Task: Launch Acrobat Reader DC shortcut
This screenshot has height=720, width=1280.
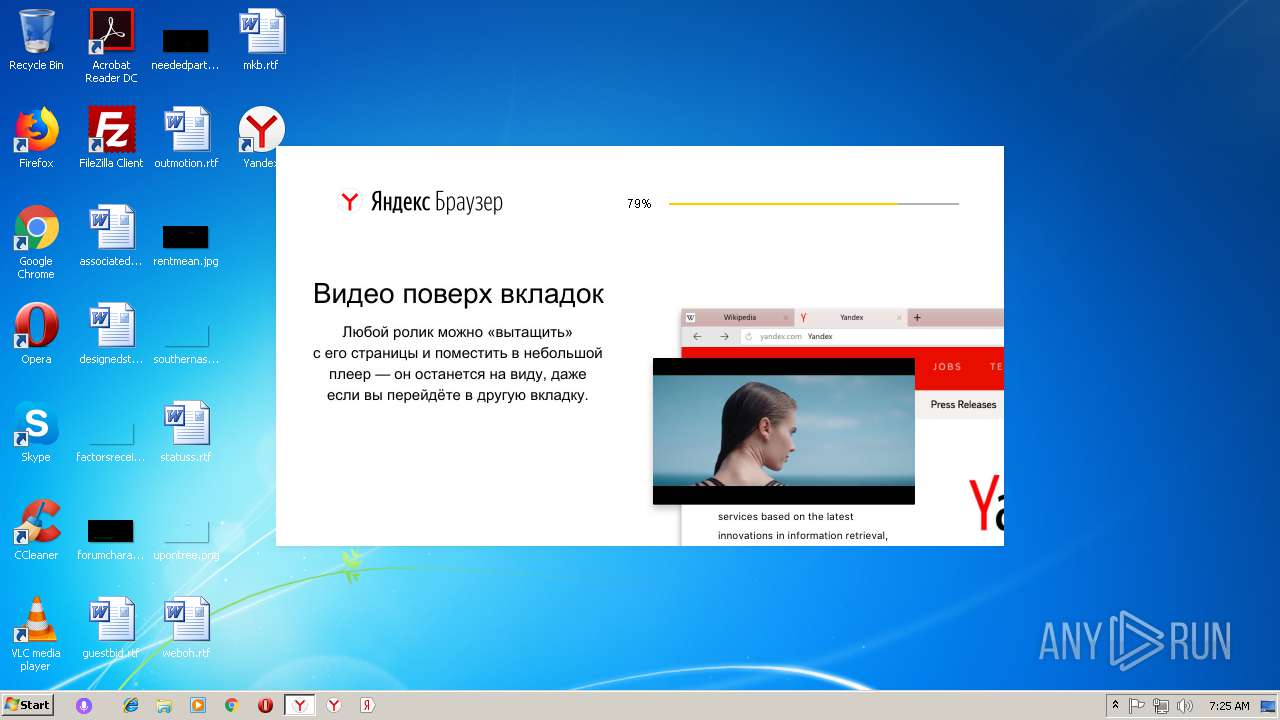Action: coord(111,46)
